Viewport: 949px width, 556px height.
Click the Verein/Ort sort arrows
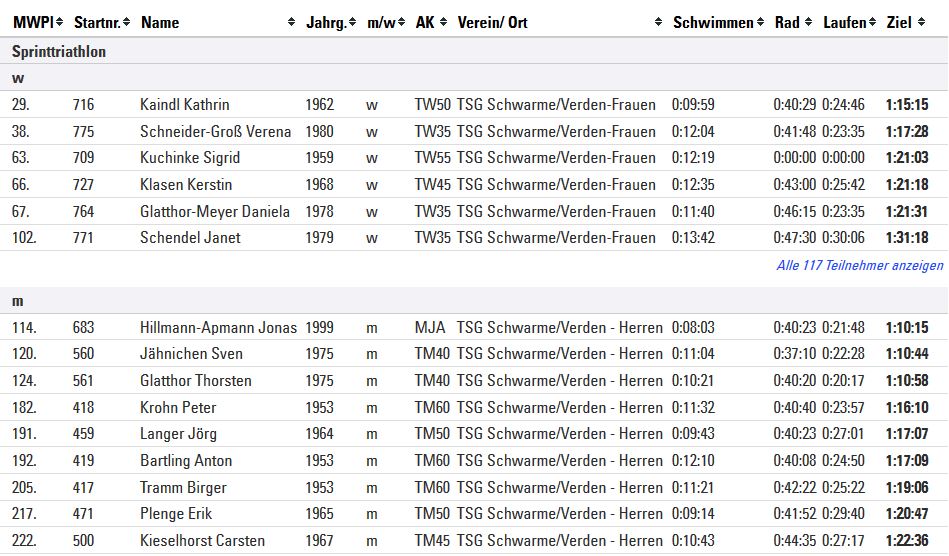point(658,22)
